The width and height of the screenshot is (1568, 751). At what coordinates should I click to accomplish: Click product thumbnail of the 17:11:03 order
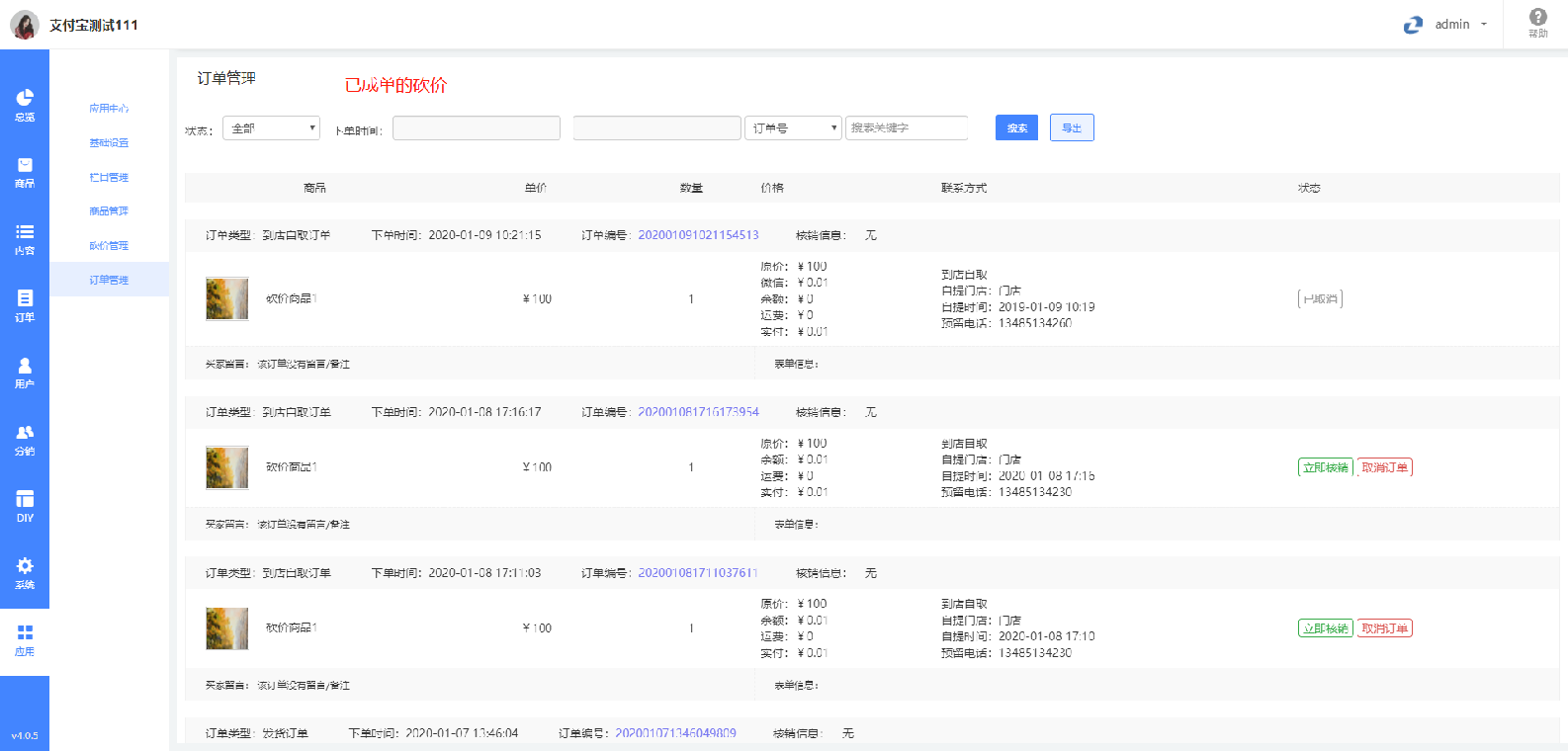pos(227,628)
